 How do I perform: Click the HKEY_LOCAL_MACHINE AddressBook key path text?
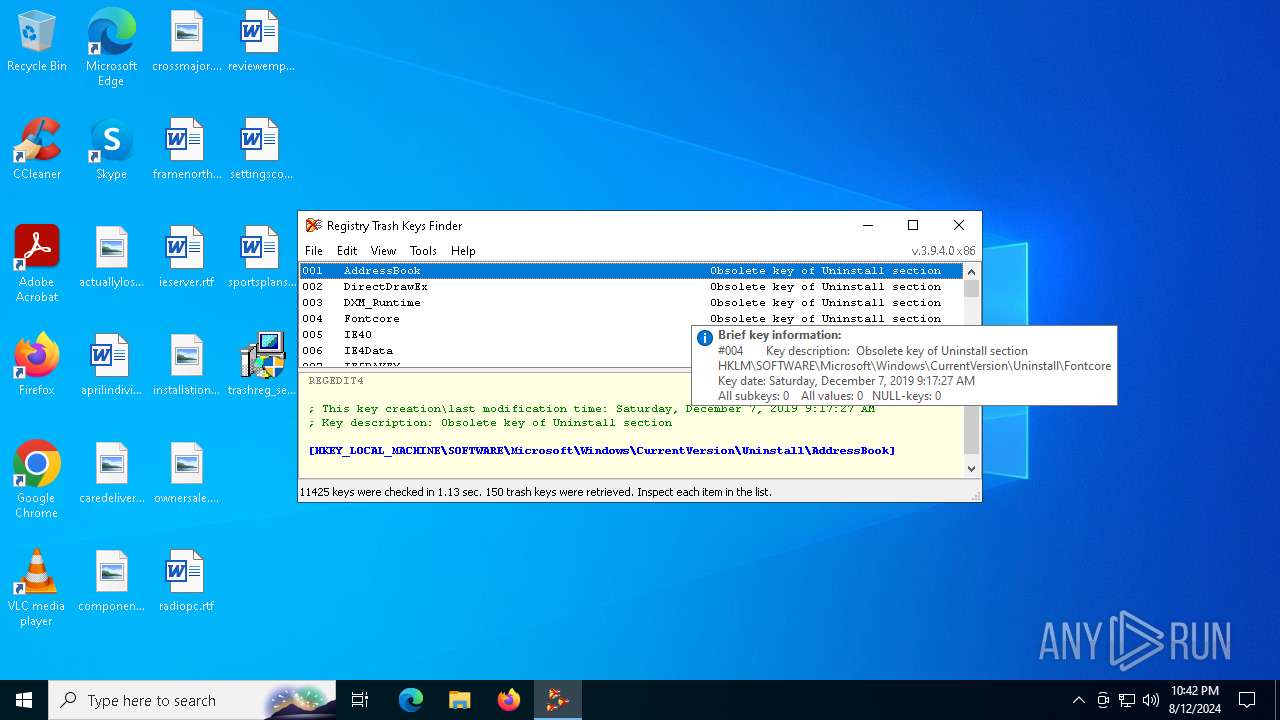click(x=602, y=451)
